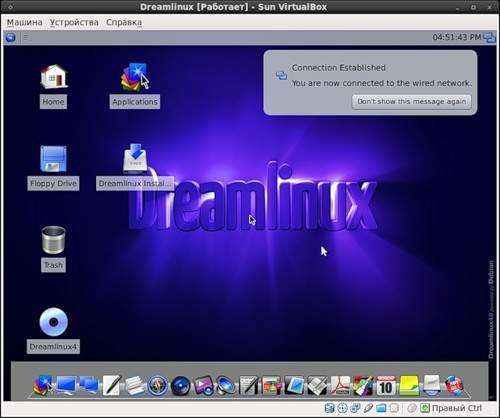Open the calendar icon showing 10 in the dock
The image size is (500, 418).
386,386
